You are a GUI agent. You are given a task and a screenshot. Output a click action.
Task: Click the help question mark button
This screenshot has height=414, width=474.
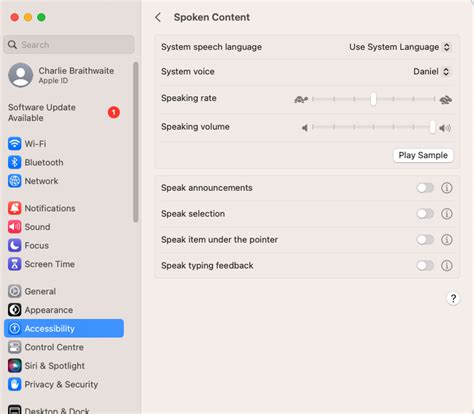(x=453, y=298)
